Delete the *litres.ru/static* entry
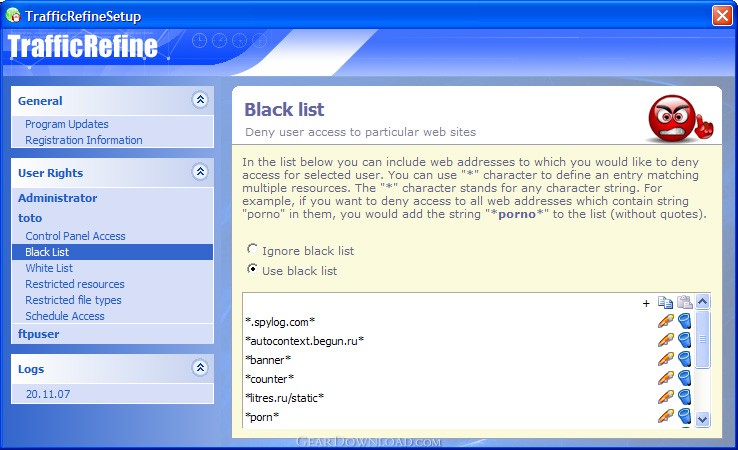 [x=685, y=397]
